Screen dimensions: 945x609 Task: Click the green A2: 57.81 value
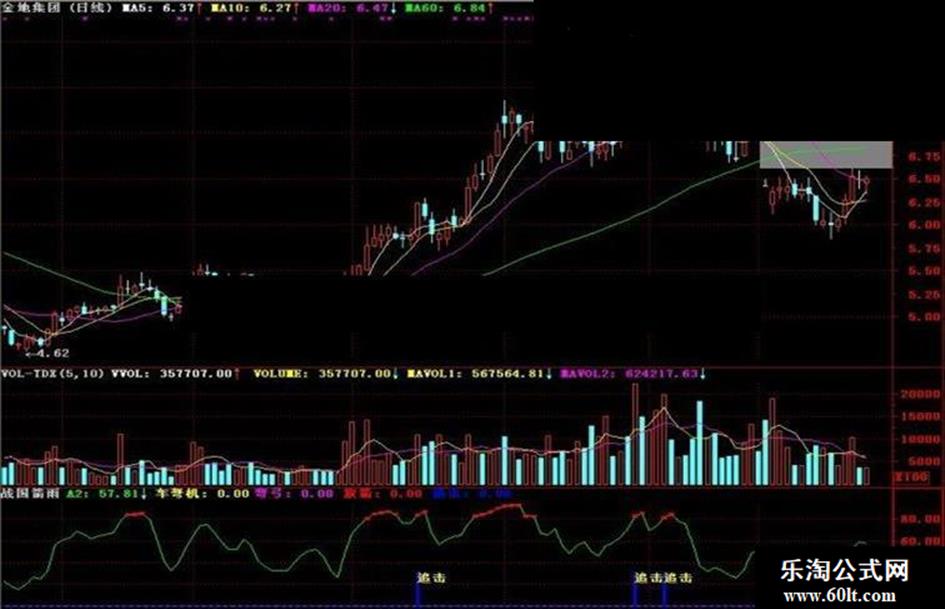[106, 493]
